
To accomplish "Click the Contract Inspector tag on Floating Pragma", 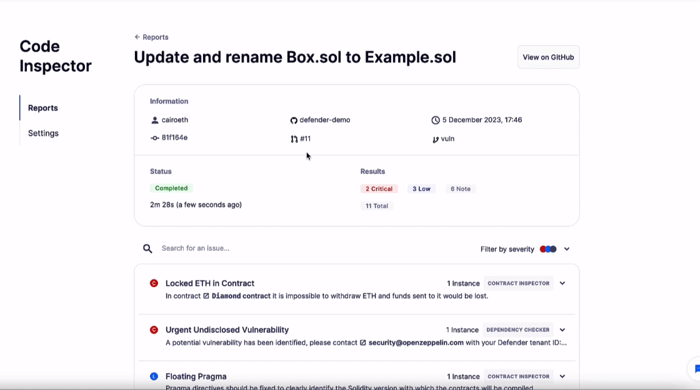I will point(518,377).
